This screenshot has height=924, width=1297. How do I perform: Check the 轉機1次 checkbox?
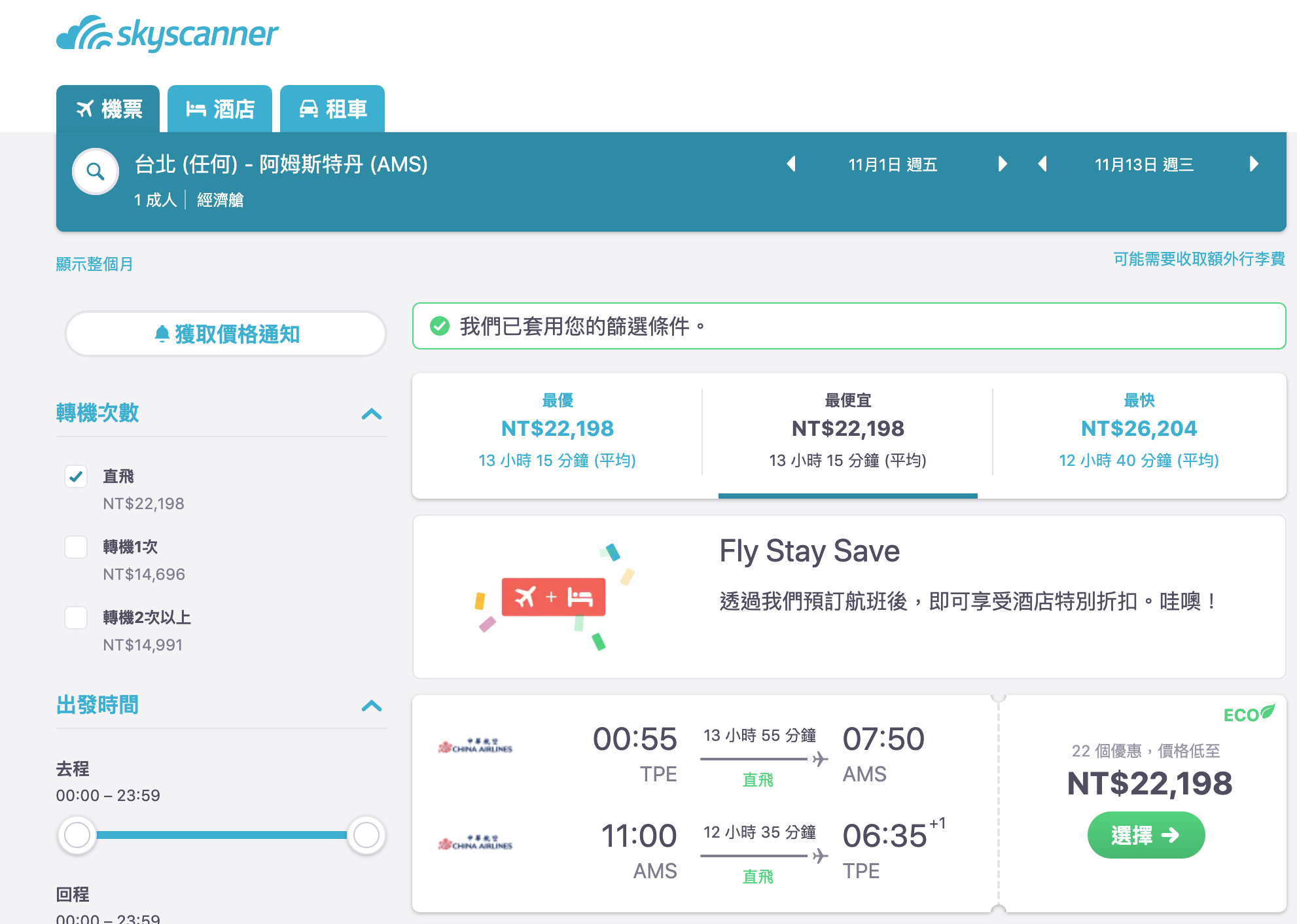pyautogui.click(x=76, y=547)
